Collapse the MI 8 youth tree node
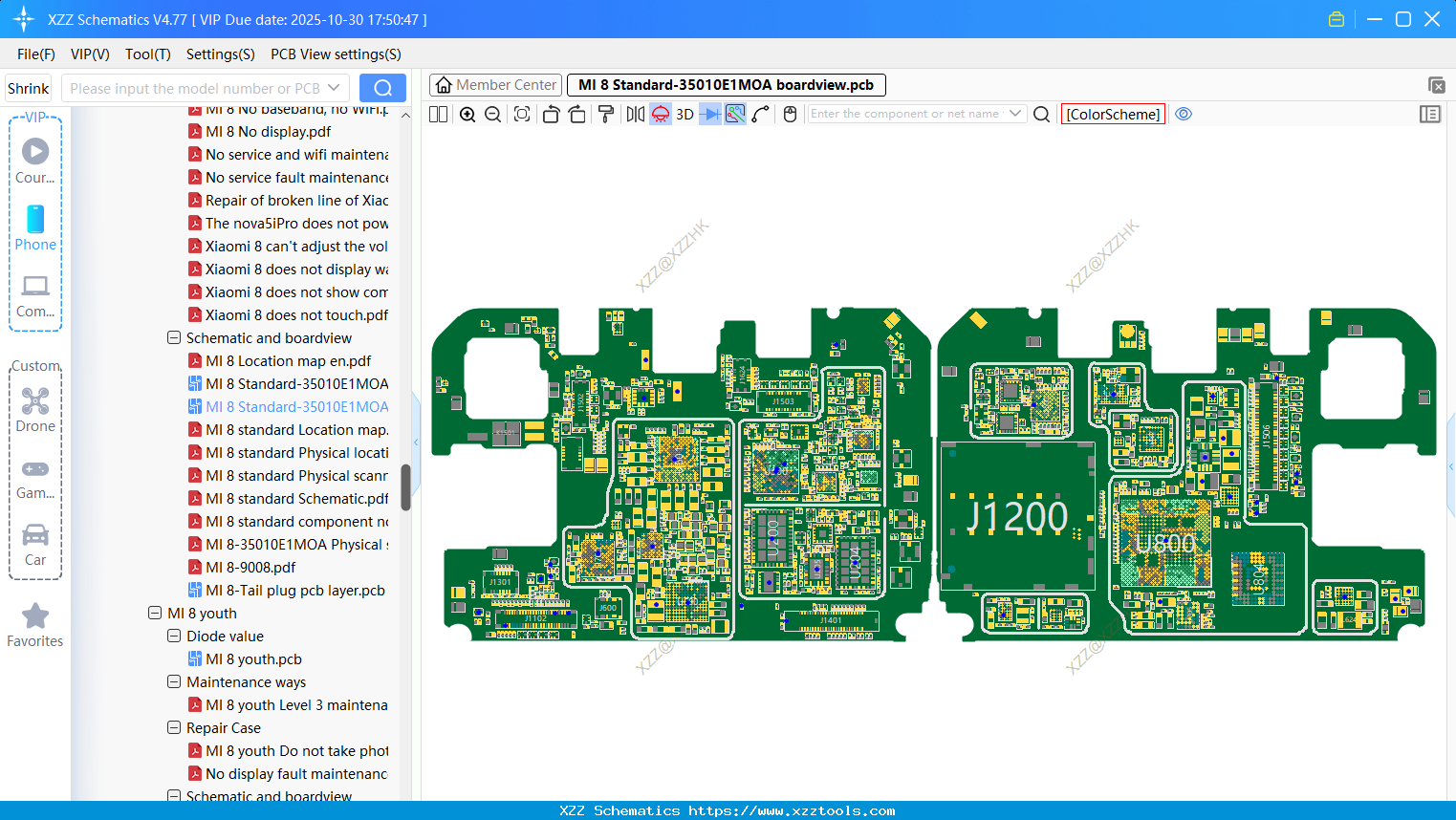 tap(155, 613)
